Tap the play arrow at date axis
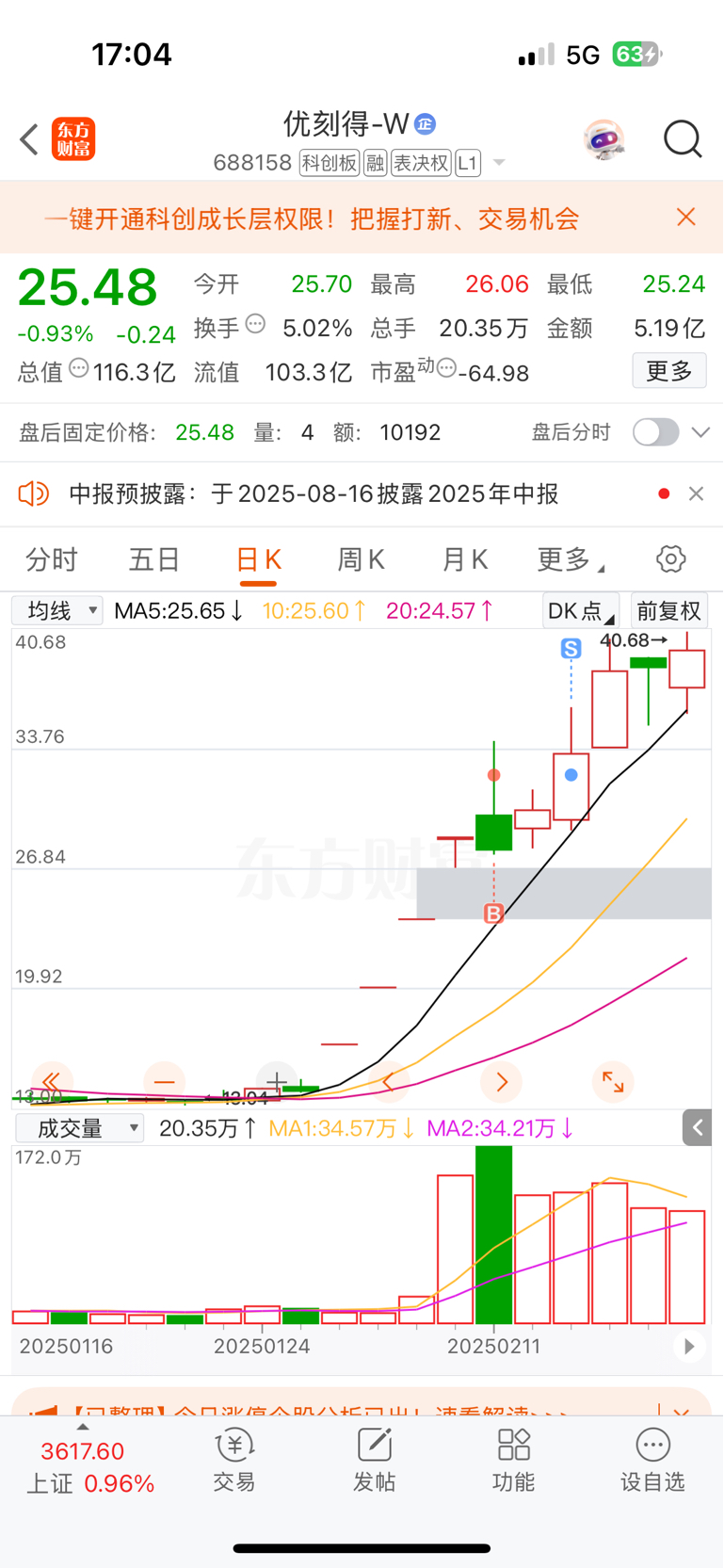The height and width of the screenshot is (1568, 724). [689, 1347]
